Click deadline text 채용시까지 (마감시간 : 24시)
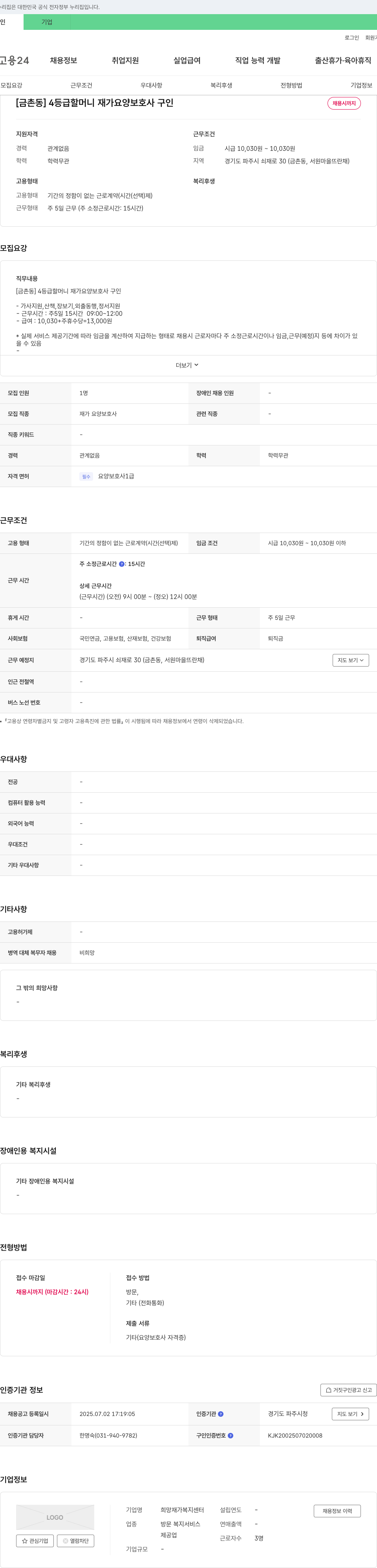Image resolution: width=377 pixels, height=1568 pixels. click(52, 1291)
